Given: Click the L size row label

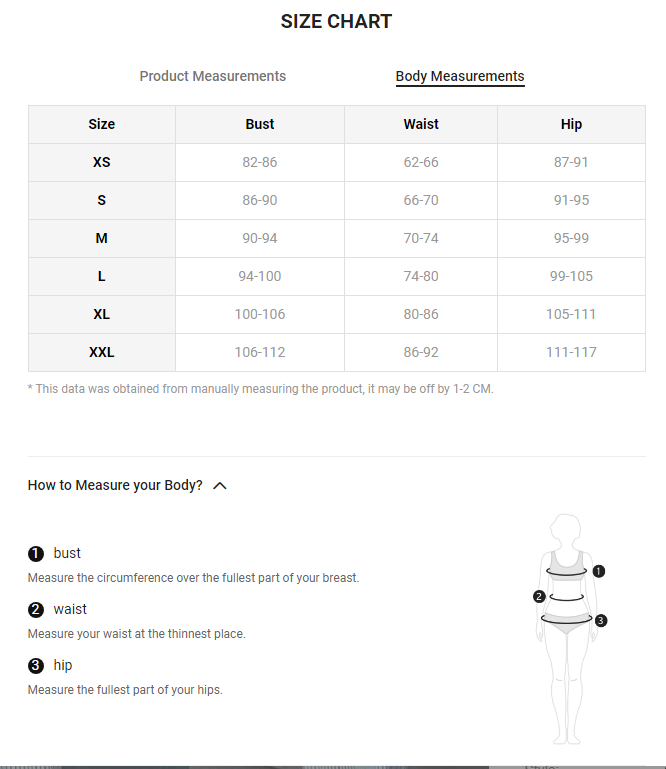Looking at the screenshot, I should point(102,276).
